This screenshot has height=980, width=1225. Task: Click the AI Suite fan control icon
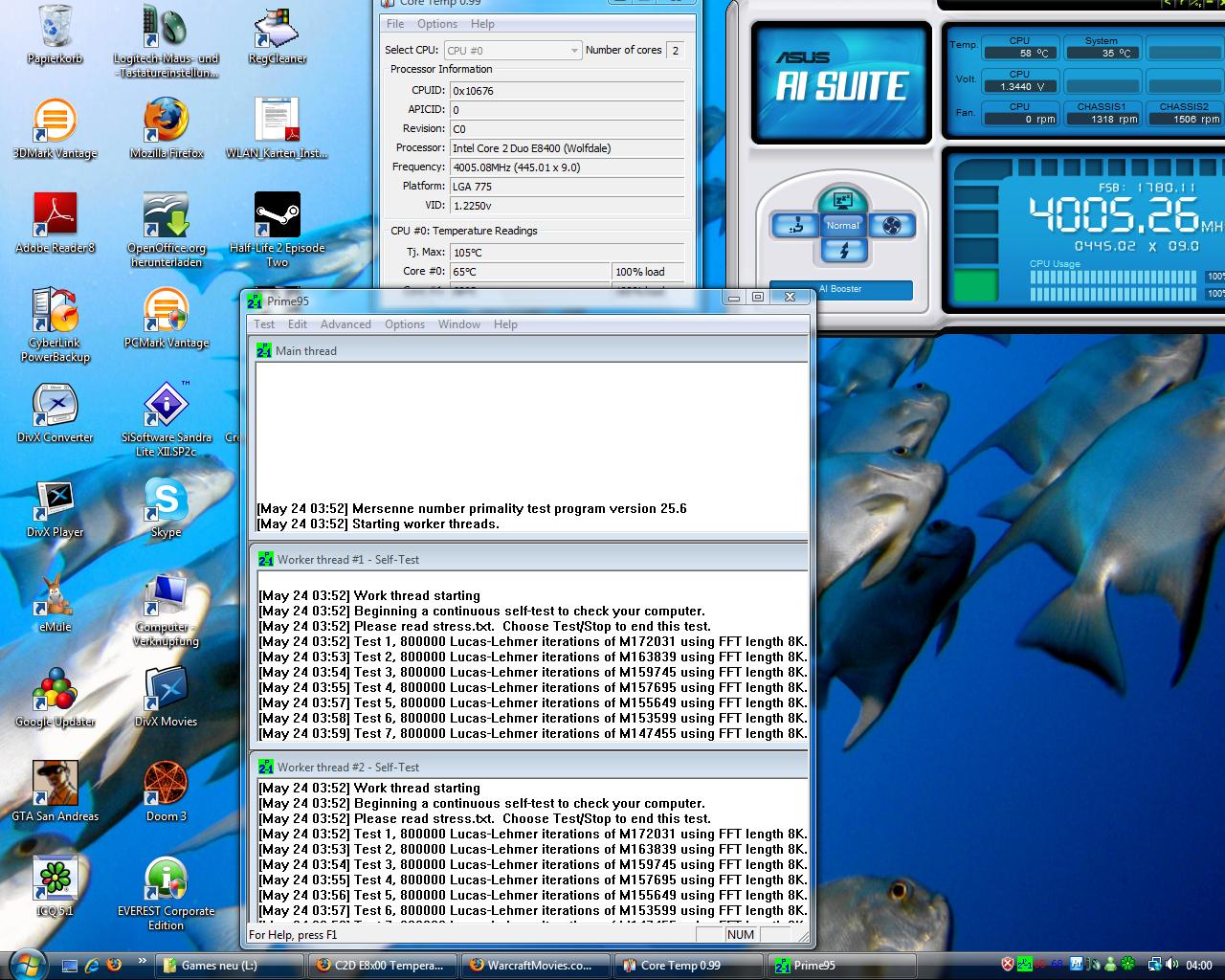coord(892,226)
